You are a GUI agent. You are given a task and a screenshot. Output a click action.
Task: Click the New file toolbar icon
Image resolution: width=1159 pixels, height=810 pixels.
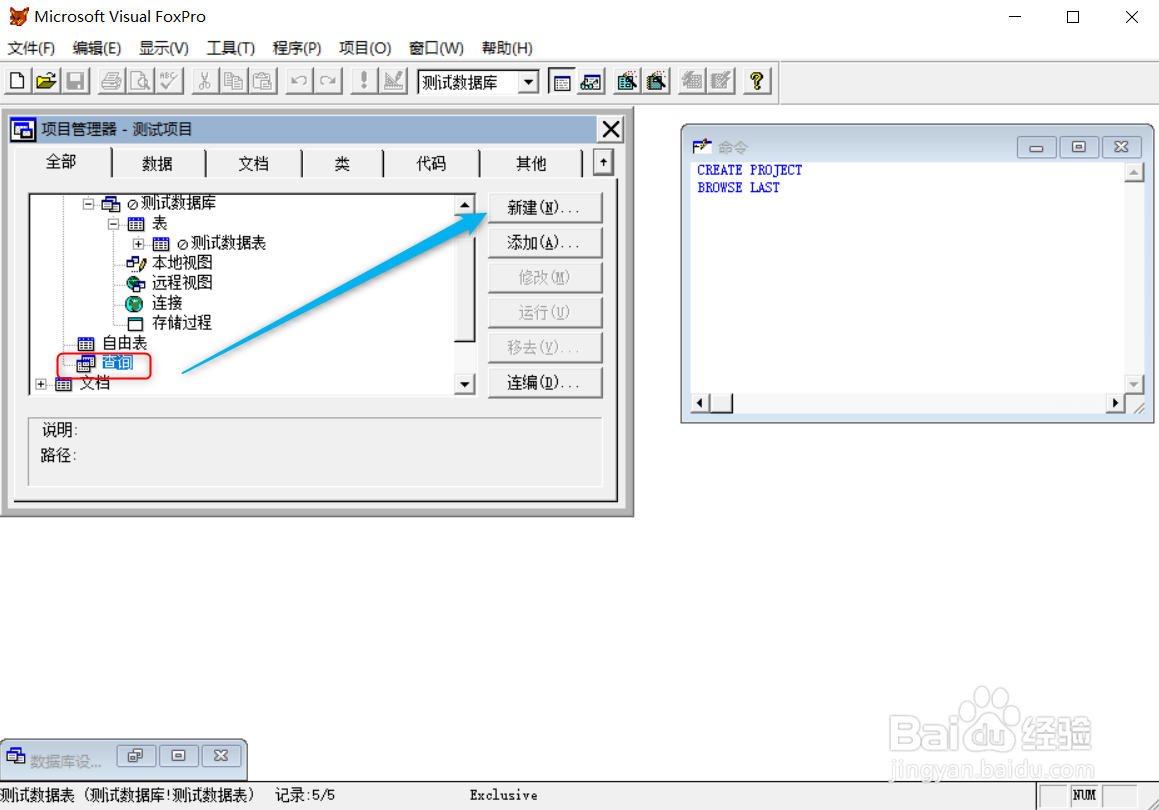pyautogui.click(x=17, y=81)
